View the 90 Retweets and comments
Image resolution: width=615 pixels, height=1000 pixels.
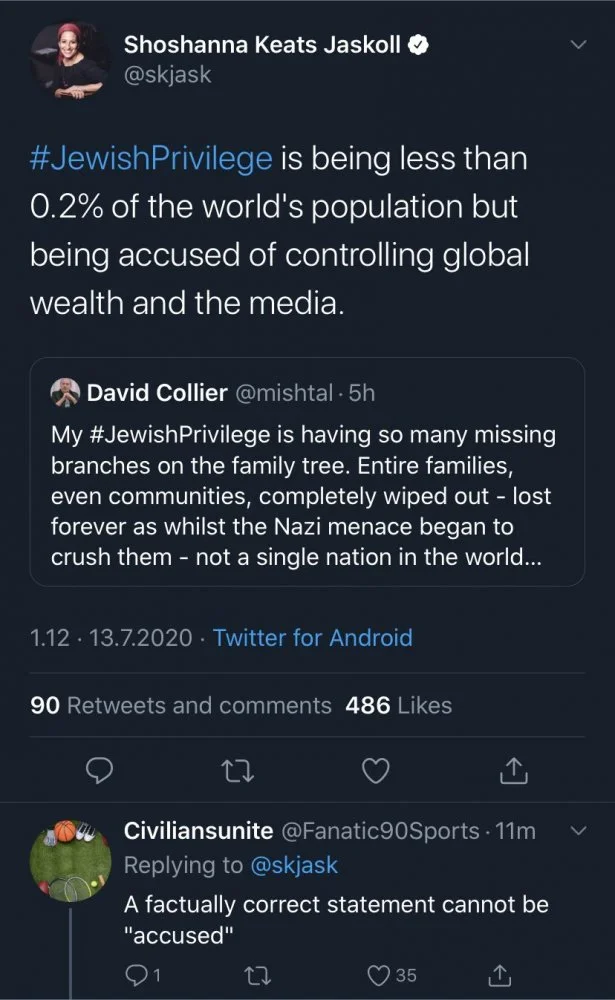(x=181, y=705)
